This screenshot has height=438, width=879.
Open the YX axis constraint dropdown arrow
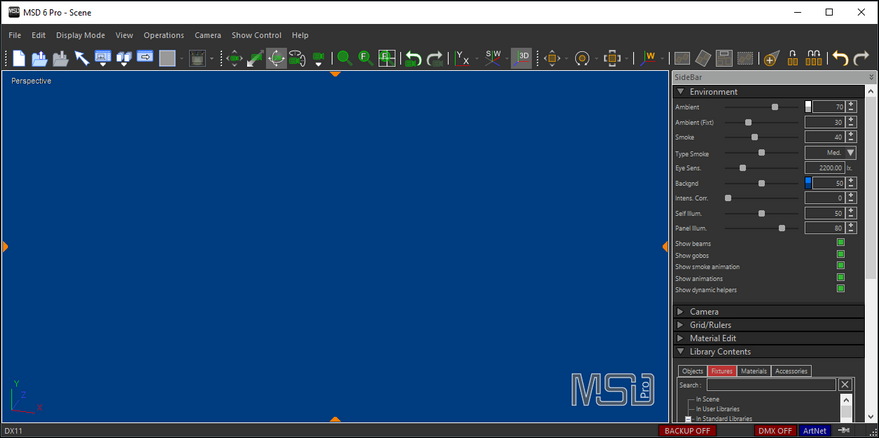click(x=477, y=58)
